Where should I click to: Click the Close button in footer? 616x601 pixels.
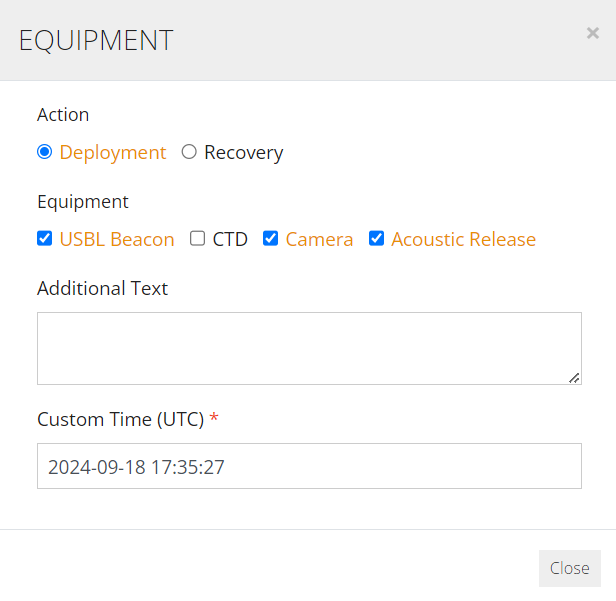pos(570,568)
